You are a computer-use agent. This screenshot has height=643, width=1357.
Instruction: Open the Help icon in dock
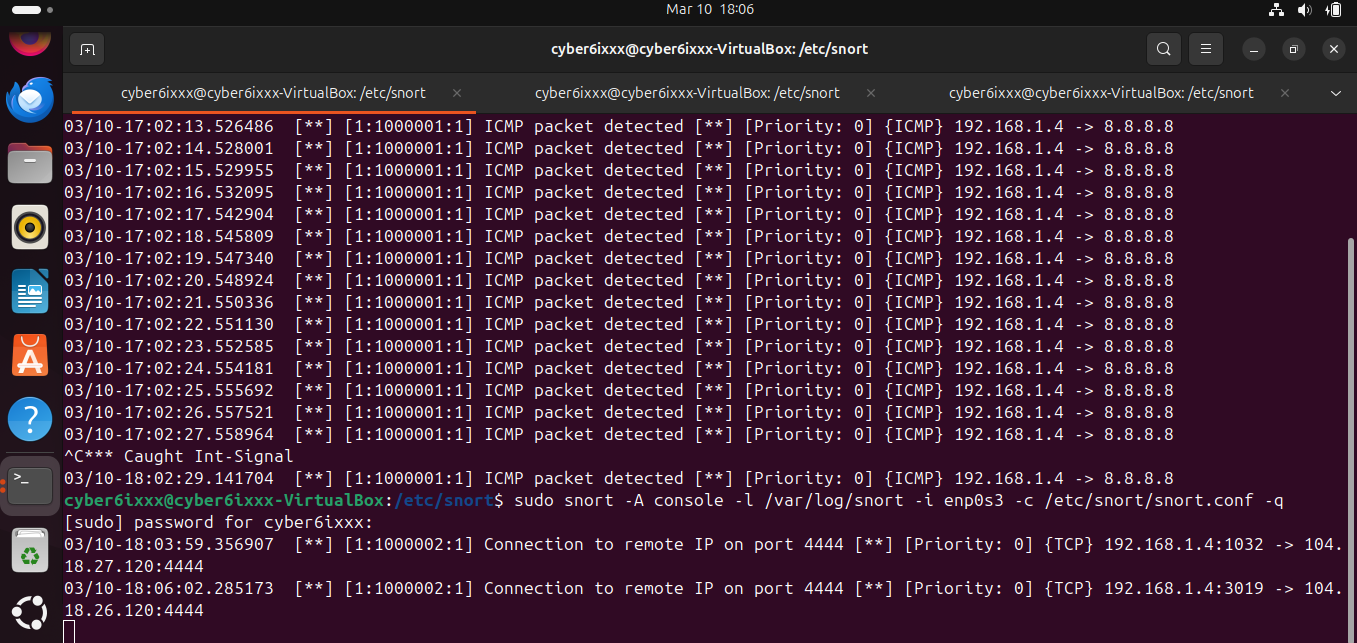[x=30, y=419]
